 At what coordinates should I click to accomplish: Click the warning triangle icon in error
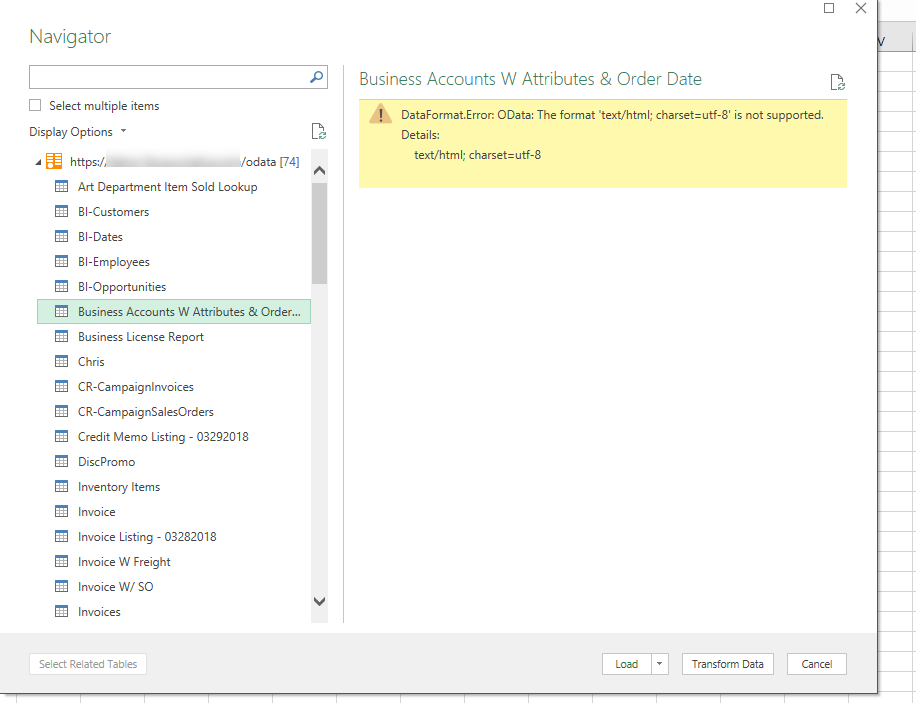[380, 113]
